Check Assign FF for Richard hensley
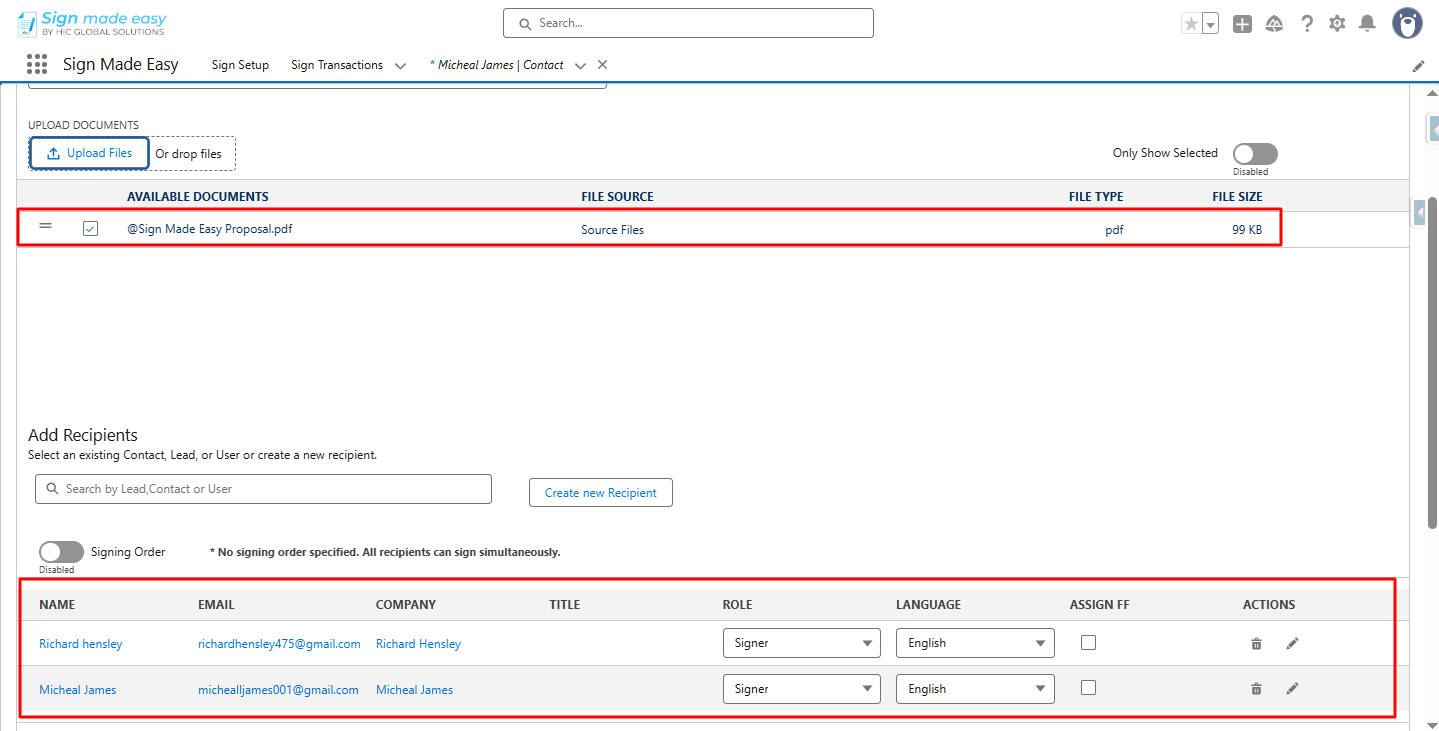Viewport: 1439px width, 731px height. click(x=1088, y=643)
